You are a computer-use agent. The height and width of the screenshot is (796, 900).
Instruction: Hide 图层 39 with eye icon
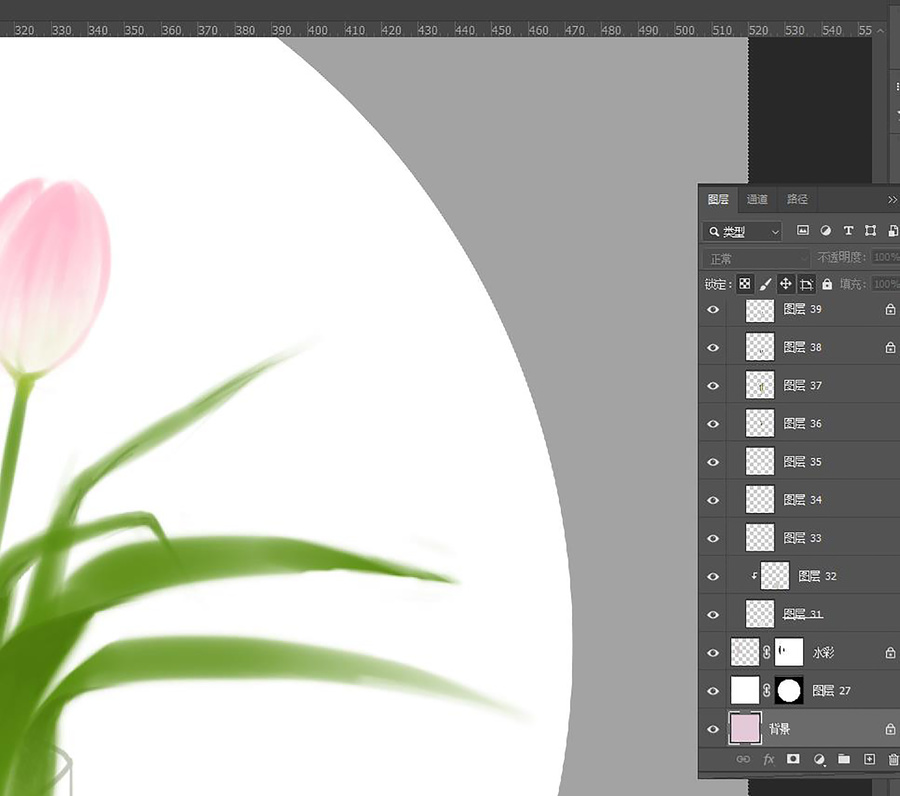(713, 309)
